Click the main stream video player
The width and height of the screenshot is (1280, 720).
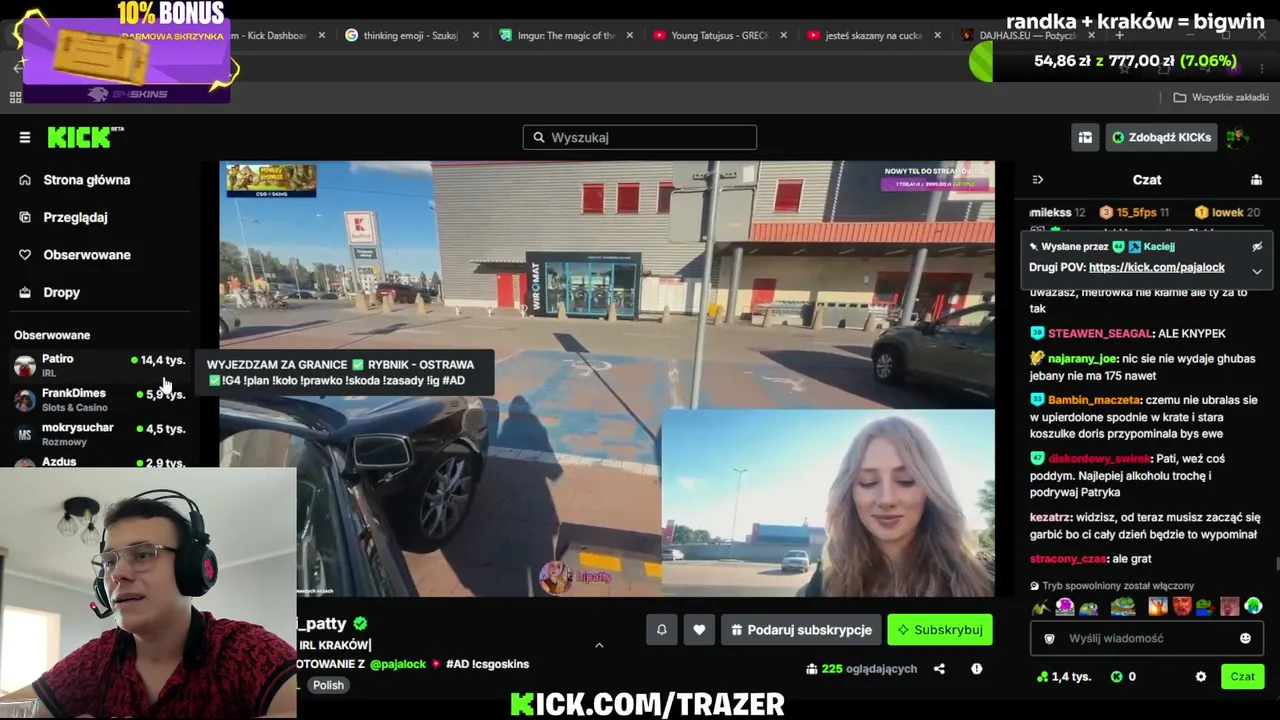(x=607, y=379)
